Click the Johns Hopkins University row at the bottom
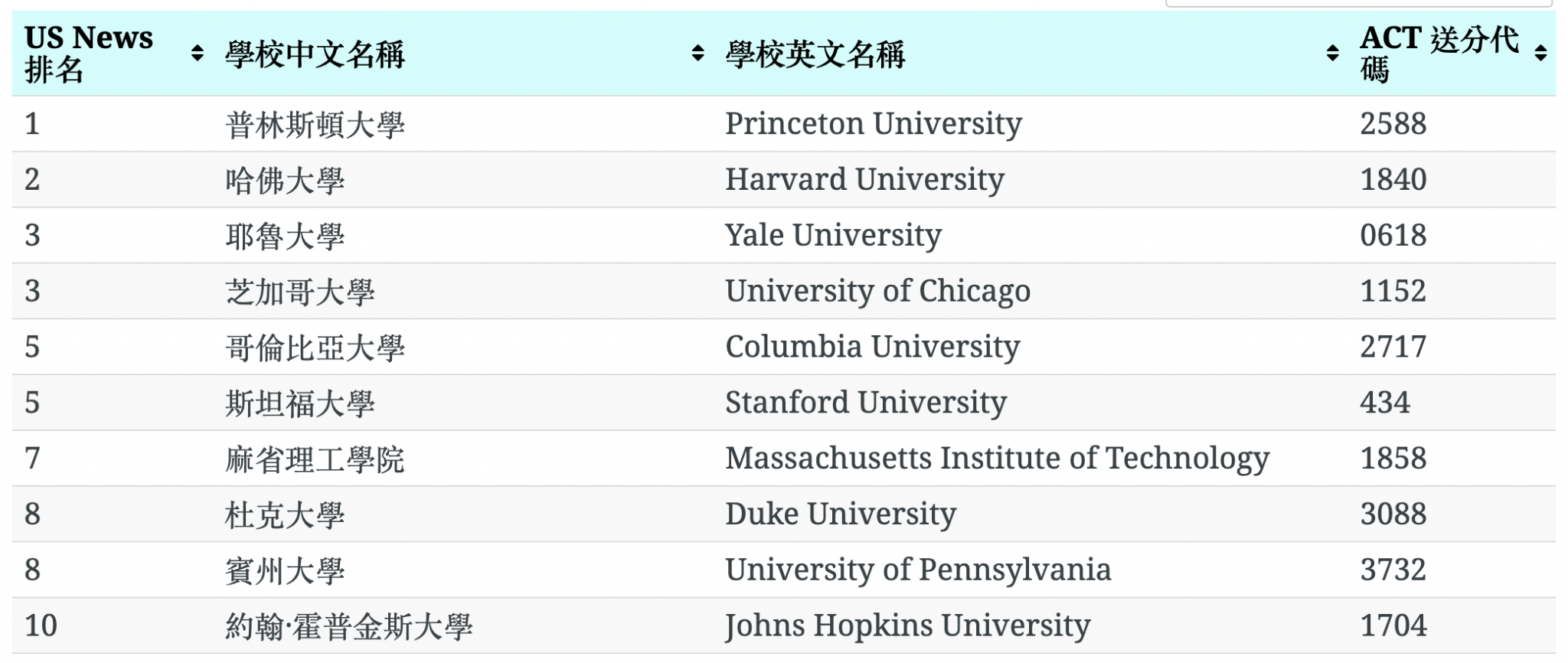 point(907,625)
